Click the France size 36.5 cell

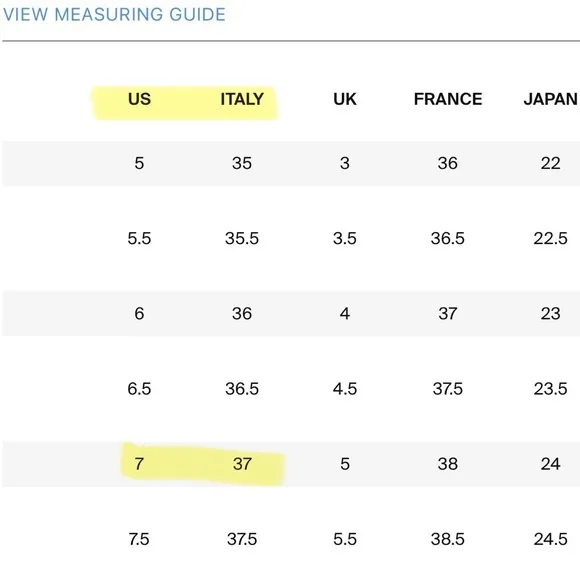(448, 238)
